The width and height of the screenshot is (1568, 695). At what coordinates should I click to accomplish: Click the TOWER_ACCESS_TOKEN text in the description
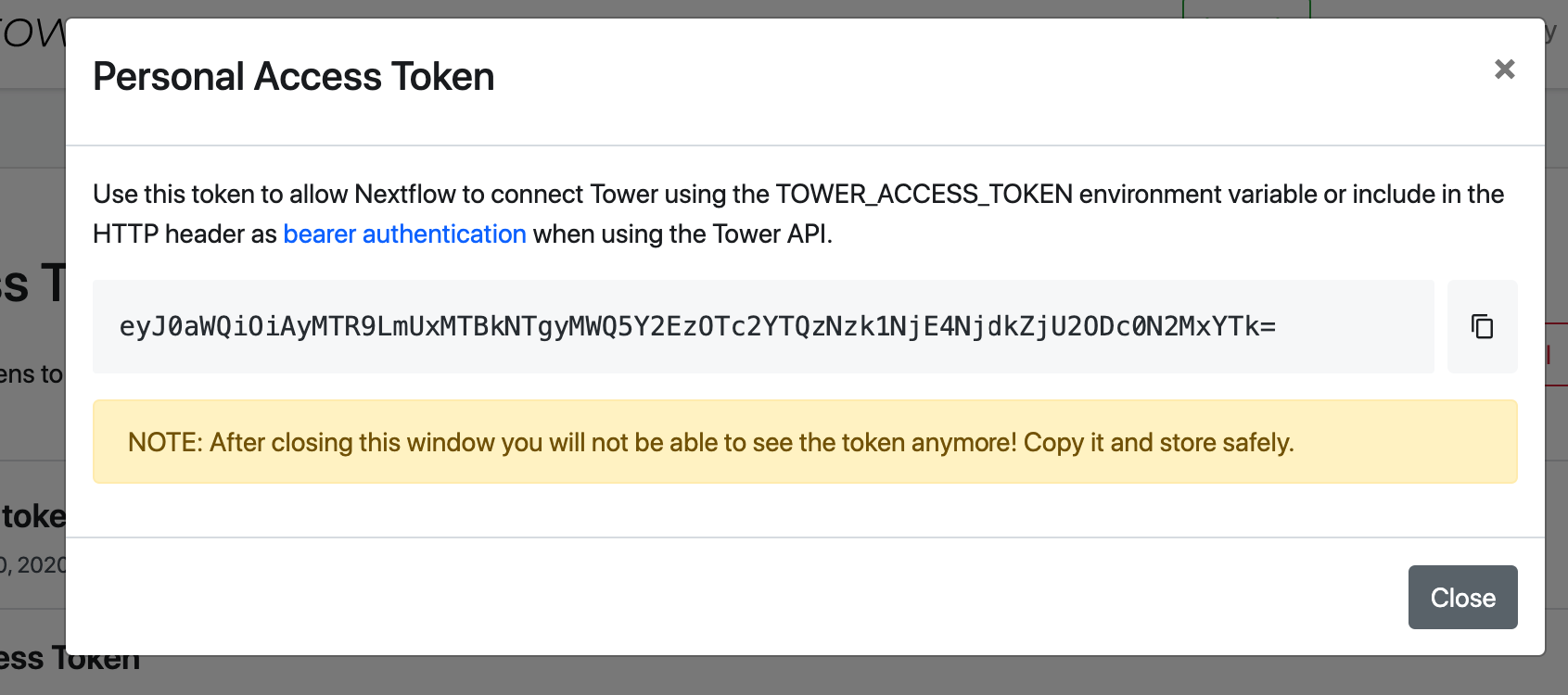coord(924,195)
